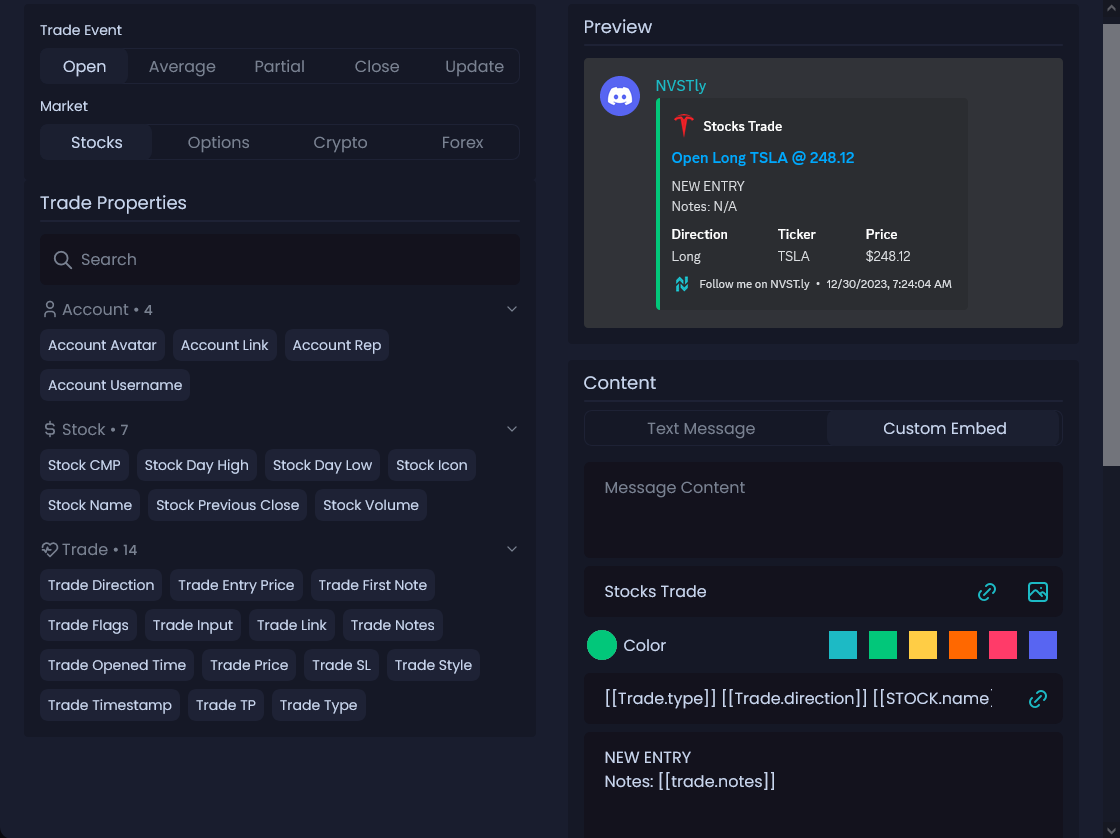Collapse the Account properties section
The image size is (1120, 838).
[x=511, y=309]
